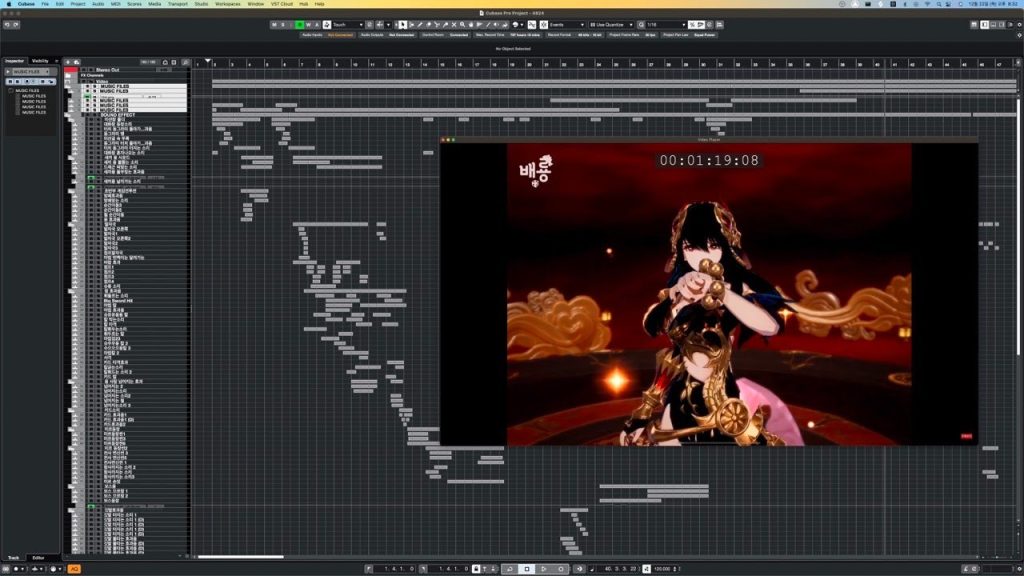
Task: Open the Workspaces menu
Action: coord(228,4)
